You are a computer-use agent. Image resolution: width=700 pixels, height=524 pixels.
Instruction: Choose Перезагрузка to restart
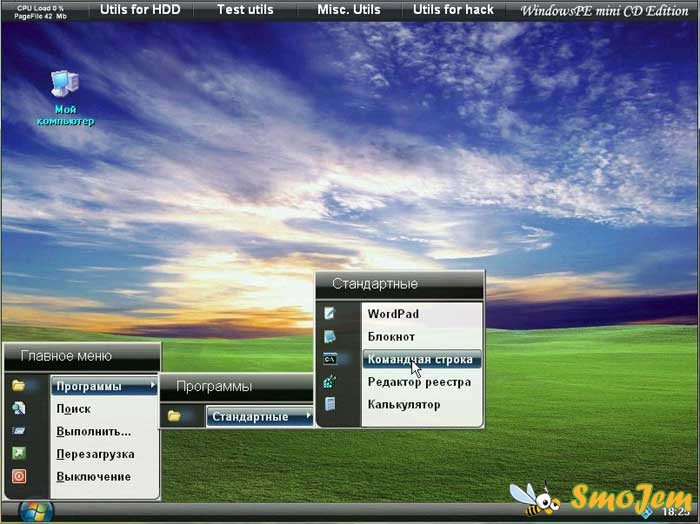[104, 454]
